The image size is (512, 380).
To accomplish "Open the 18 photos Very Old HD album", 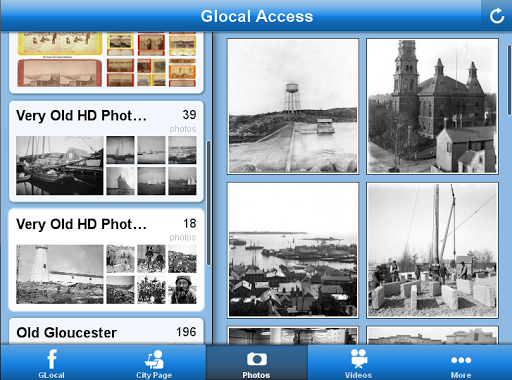I will coord(106,260).
